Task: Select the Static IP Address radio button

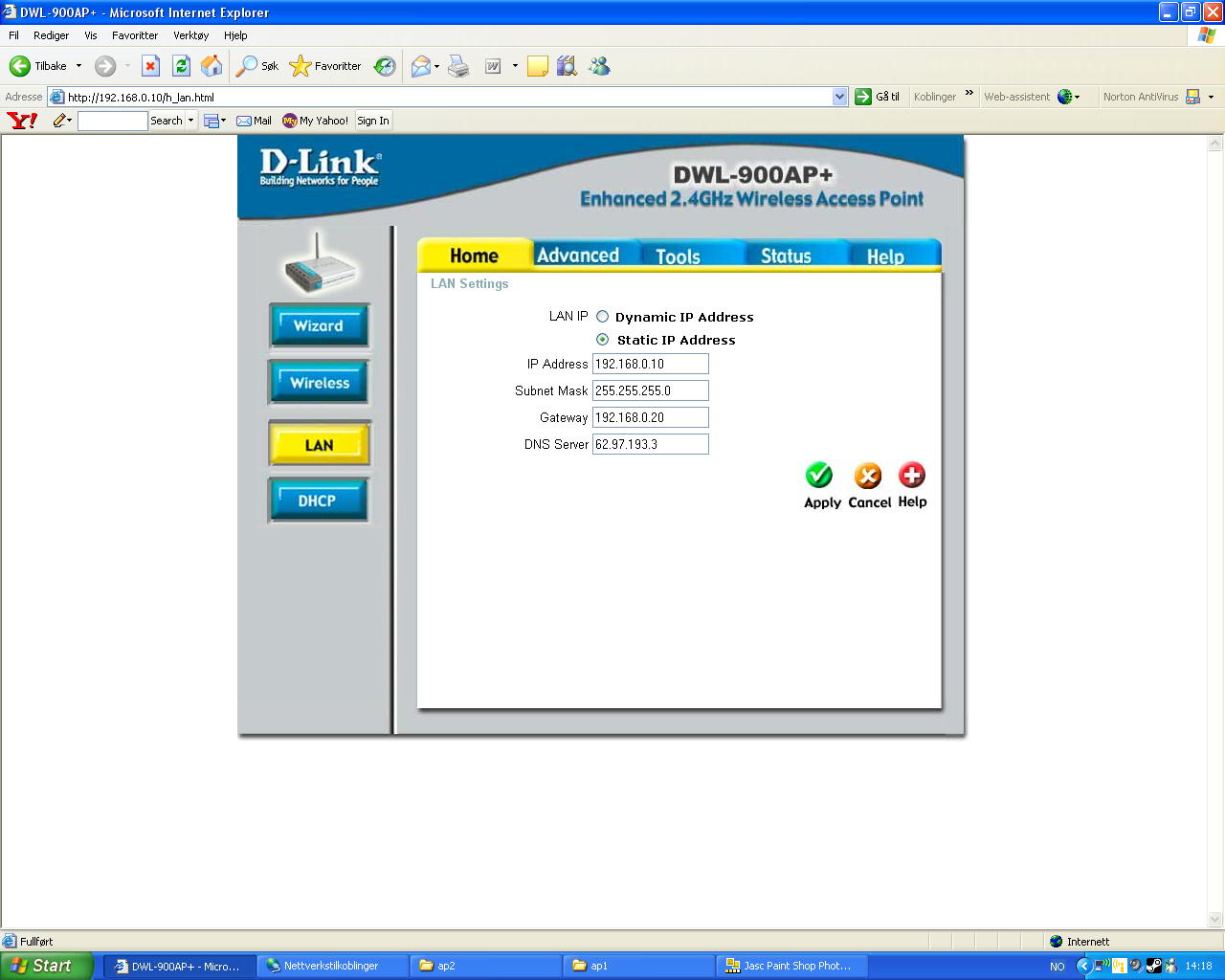Action: click(x=603, y=339)
